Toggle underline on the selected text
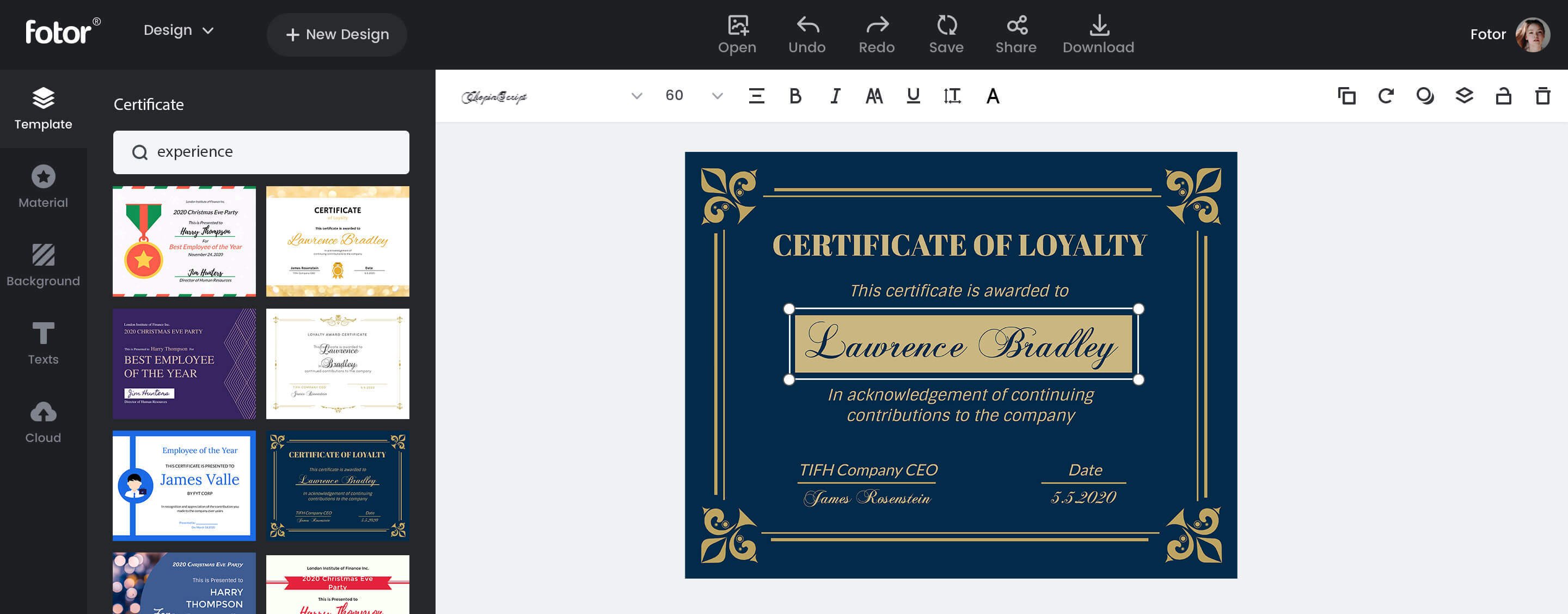This screenshot has height=614, width=1568. pos(913,96)
